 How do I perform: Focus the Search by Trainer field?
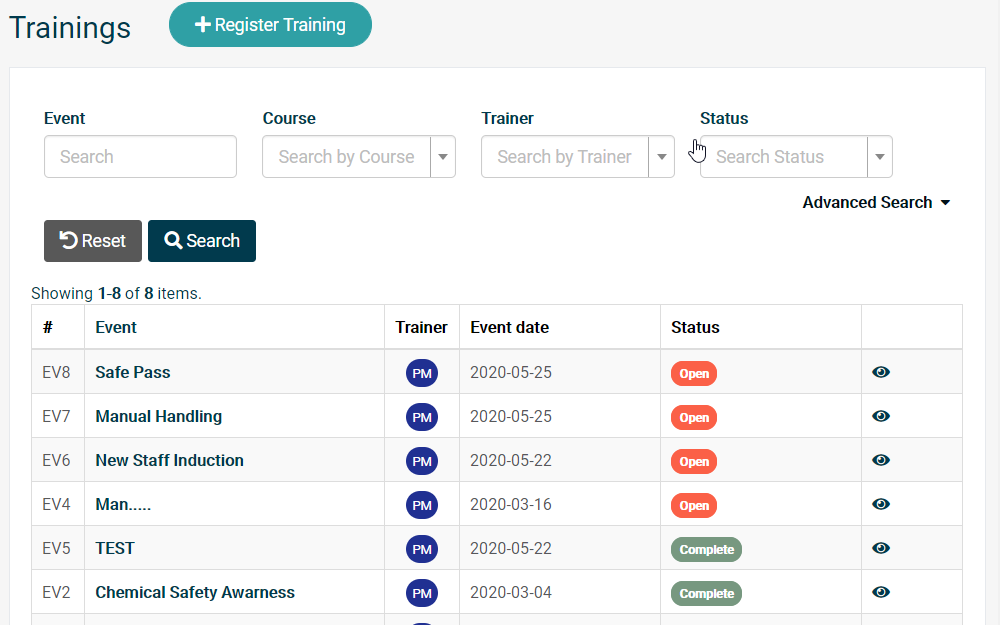click(x=565, y=157)
